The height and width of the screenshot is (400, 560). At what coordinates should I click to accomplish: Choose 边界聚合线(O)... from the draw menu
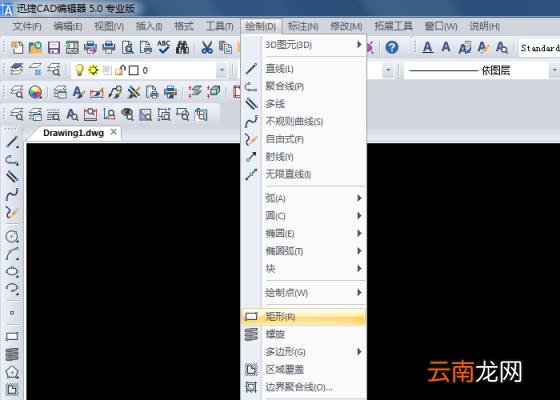tap(304, 387)
